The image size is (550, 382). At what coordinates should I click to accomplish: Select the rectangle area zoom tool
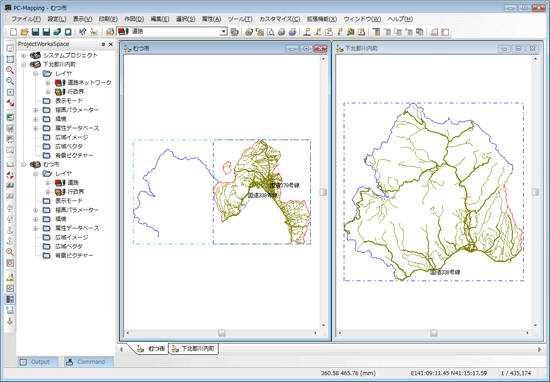10,59
